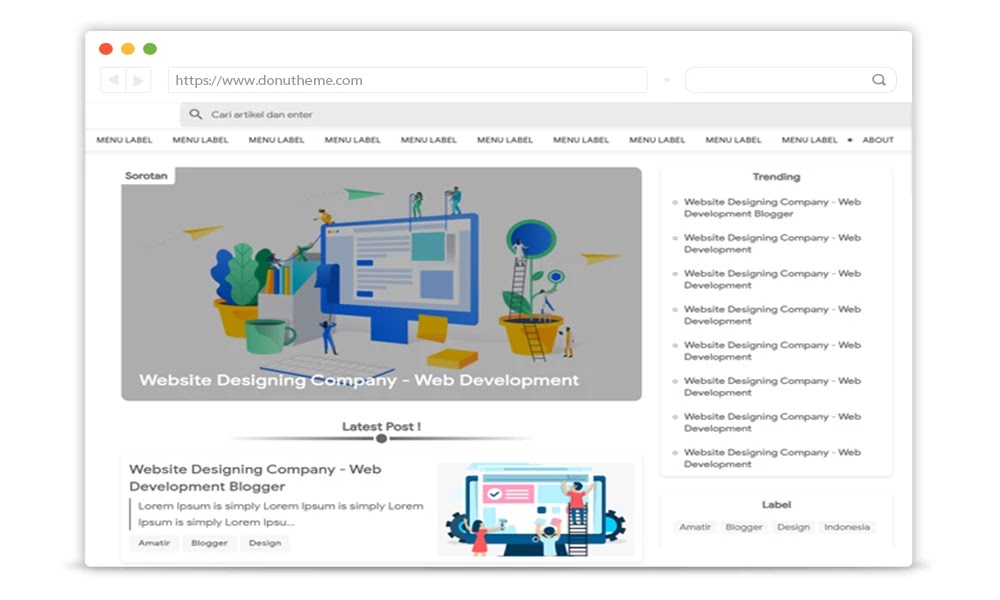The width and height of the screenshot is (1000, 600).
Task: Open the ABOUT menu item
Action: point(878,140)
